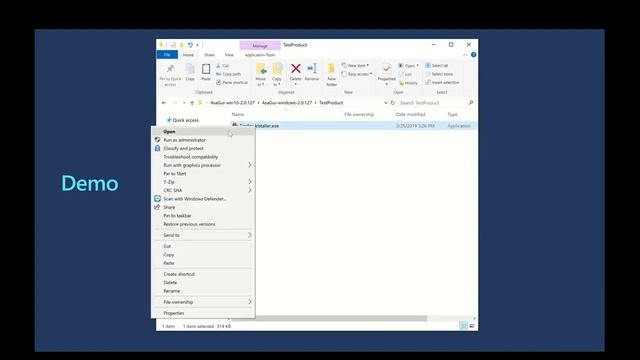Expand the 7-Zip submenu
Image resolution: width=640 pixels, height=360 pixels.
(250, 182)
